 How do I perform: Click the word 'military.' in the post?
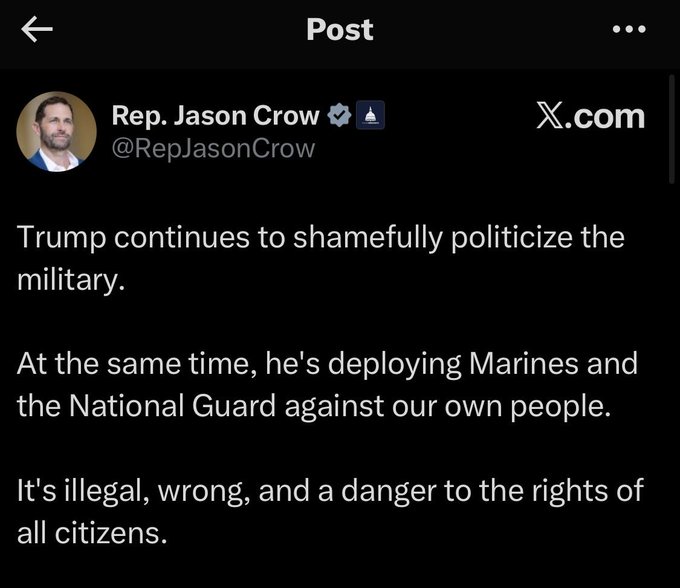71,281
